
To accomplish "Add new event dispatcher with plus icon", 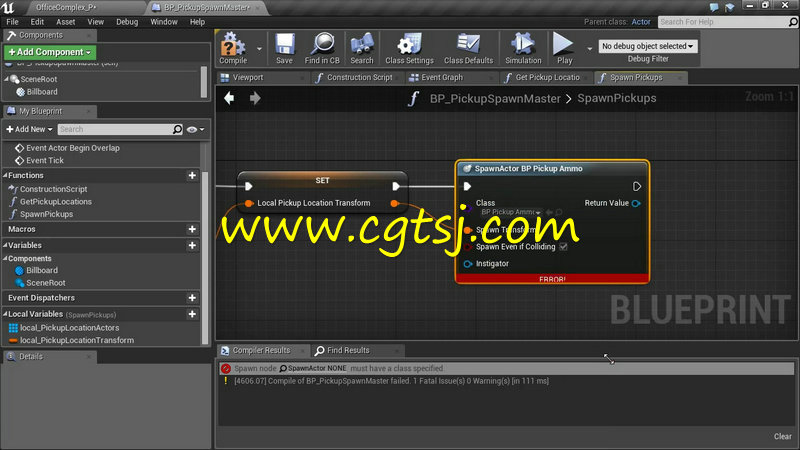I will coord(192,298).
